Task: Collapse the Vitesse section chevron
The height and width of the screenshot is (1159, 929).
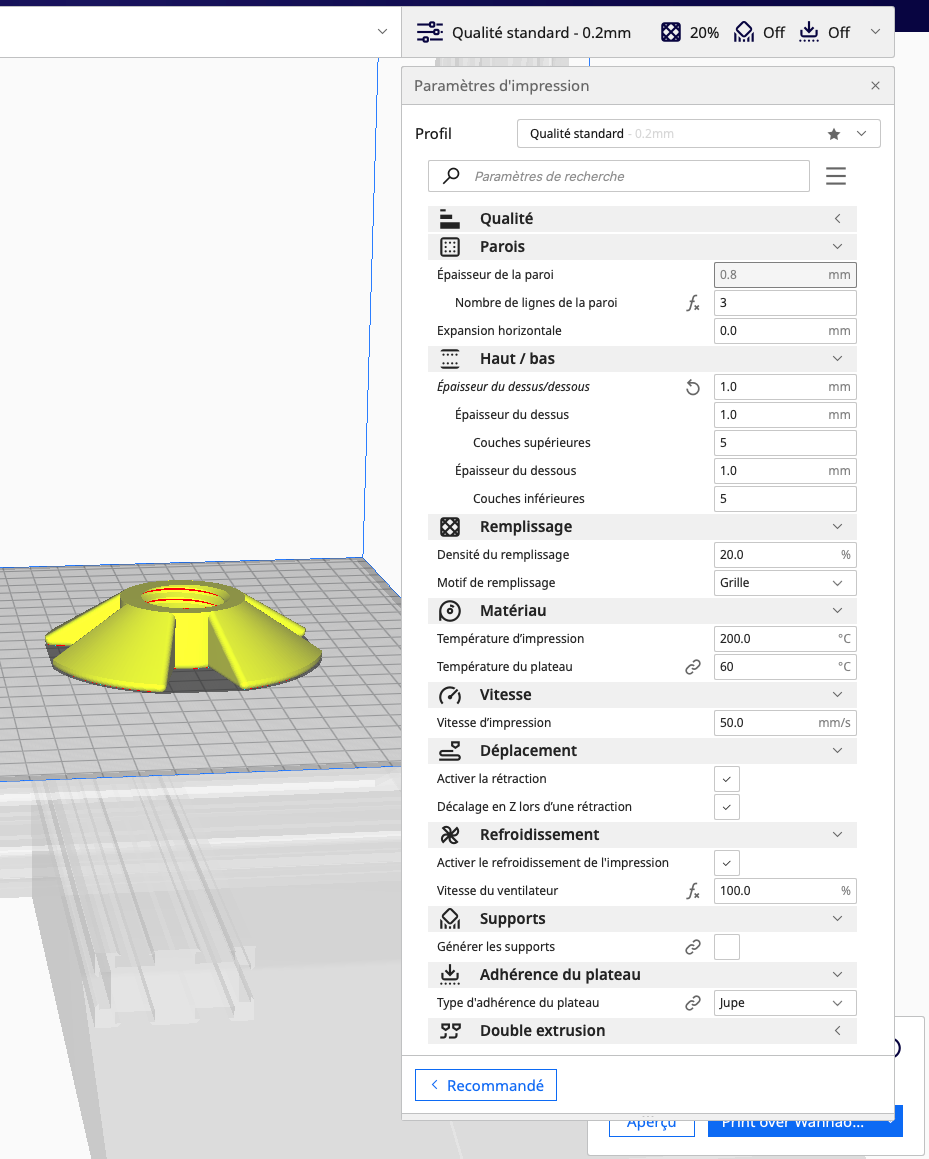Action: tap(837, 695)
